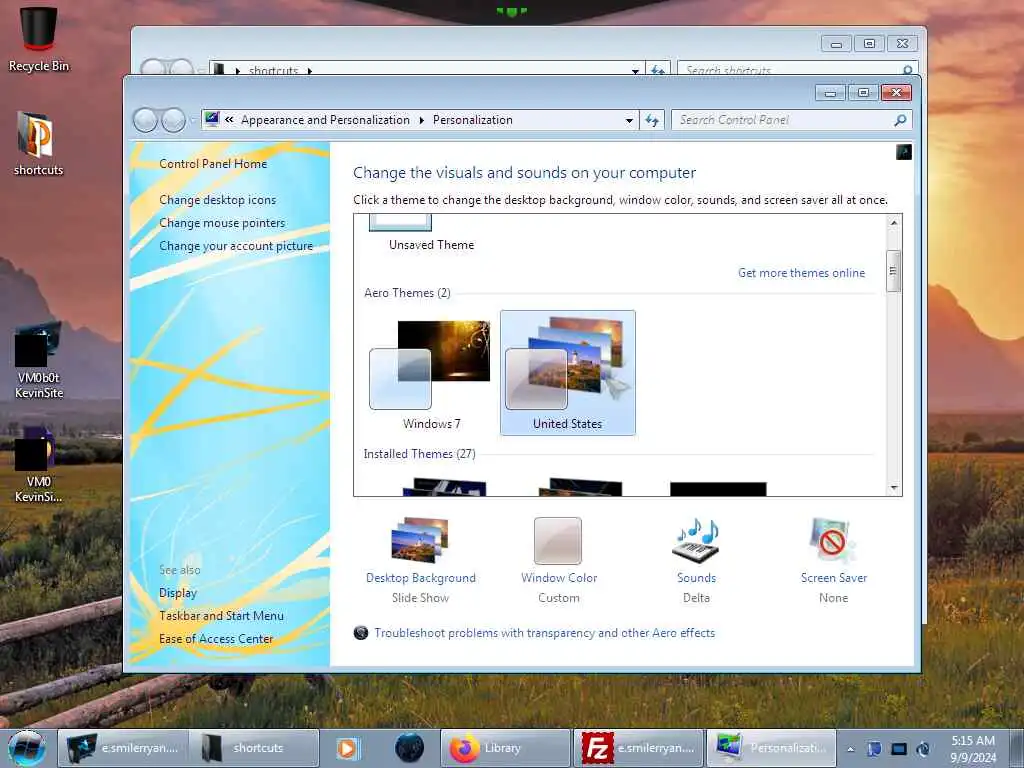Open Change desktop icons link
Viewport: 1024px width, 768px height.
click(217, 200)
